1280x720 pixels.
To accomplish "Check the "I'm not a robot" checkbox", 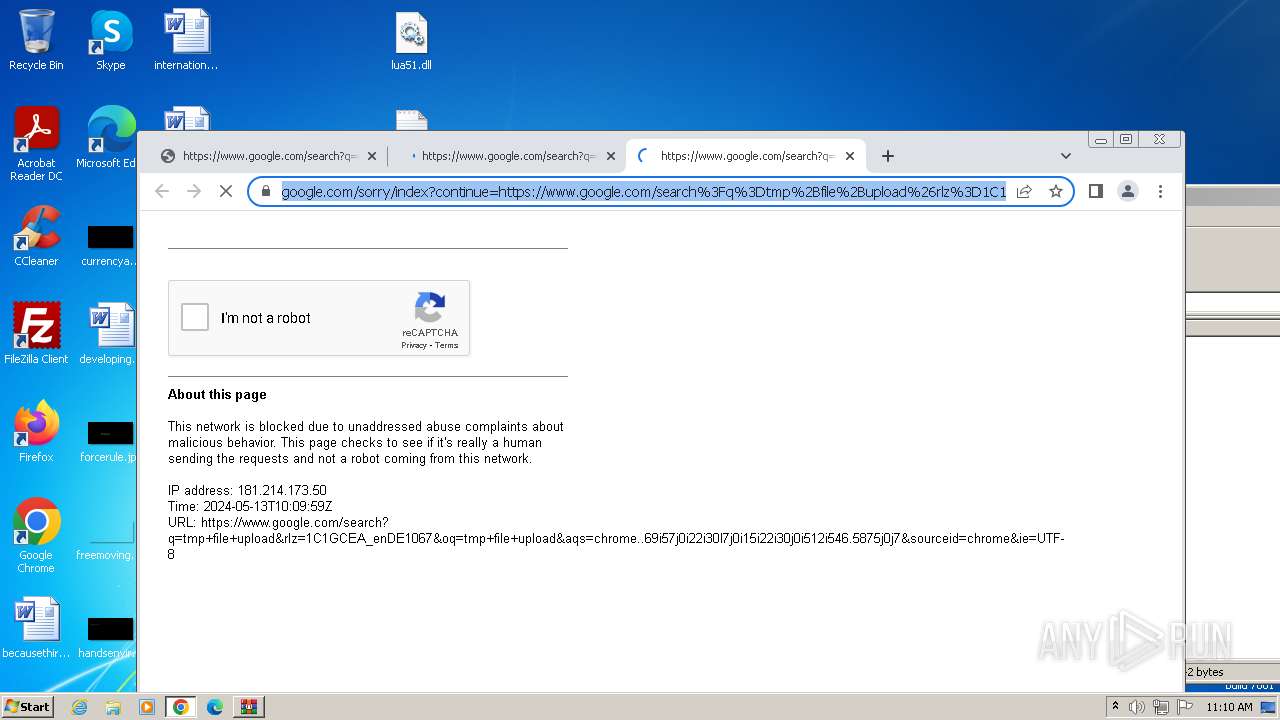I will (195, 318).
